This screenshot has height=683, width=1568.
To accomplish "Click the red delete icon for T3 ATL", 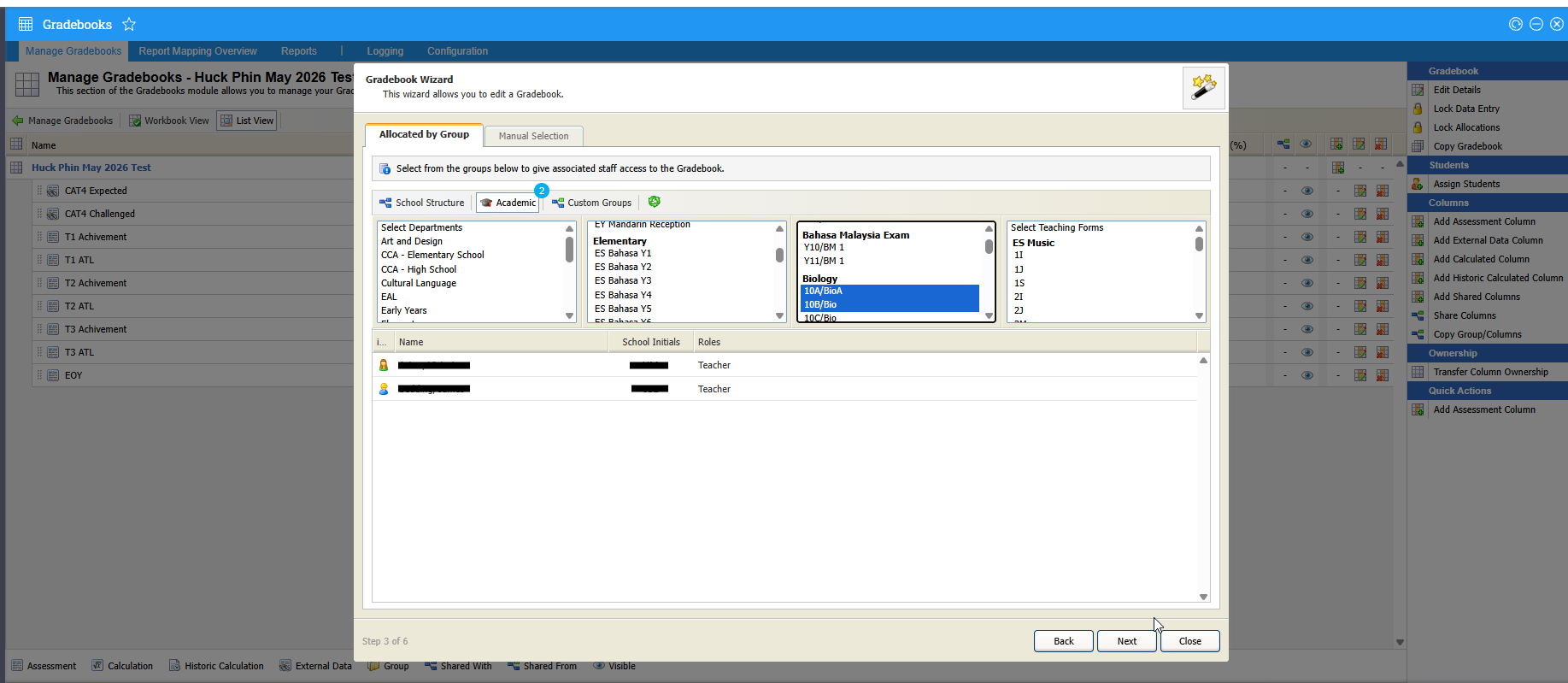I will tap(1383, 352).
